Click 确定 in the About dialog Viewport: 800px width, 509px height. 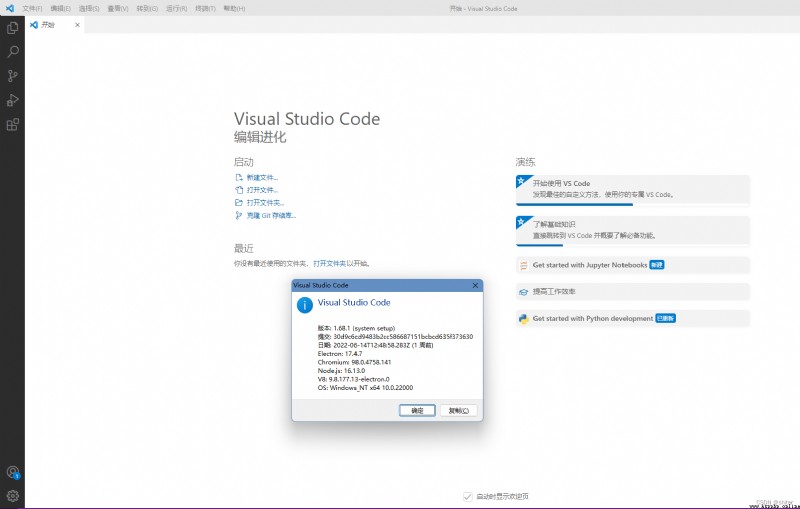(x=417, y=411)
